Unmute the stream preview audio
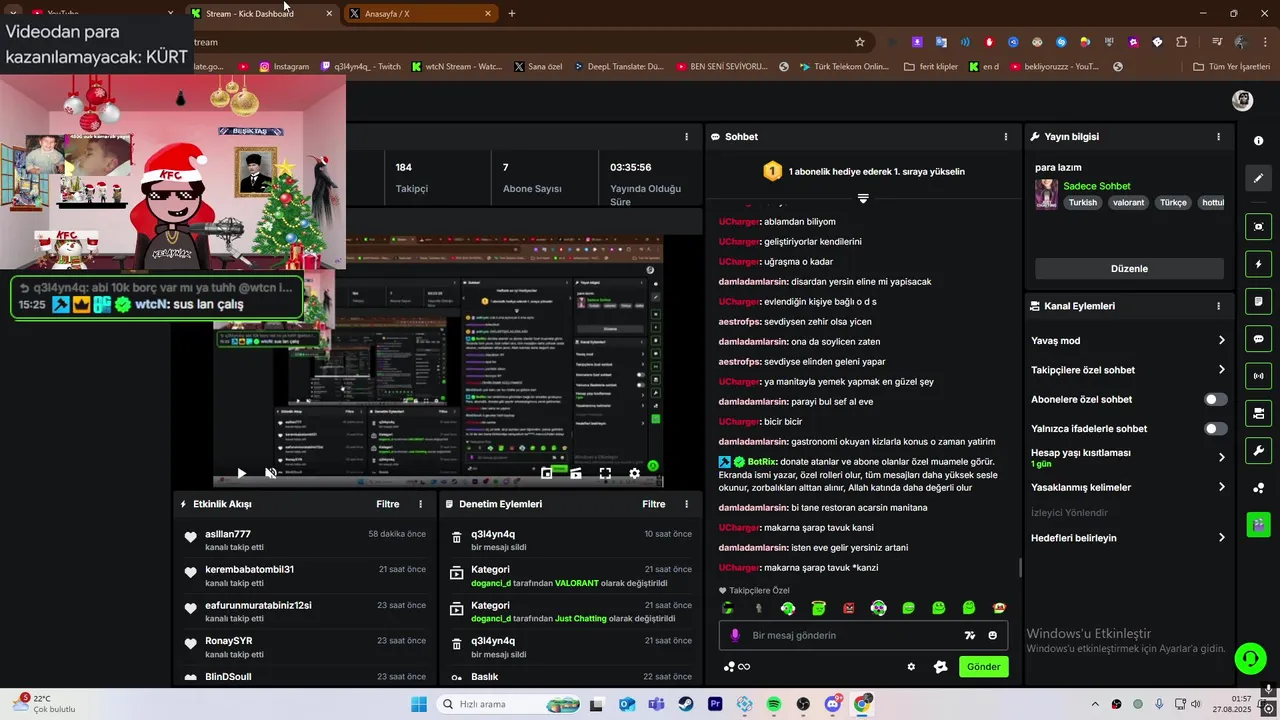The height and width of the screenshot is (720, 1280). pyautogui.click(x=270, y=473)
